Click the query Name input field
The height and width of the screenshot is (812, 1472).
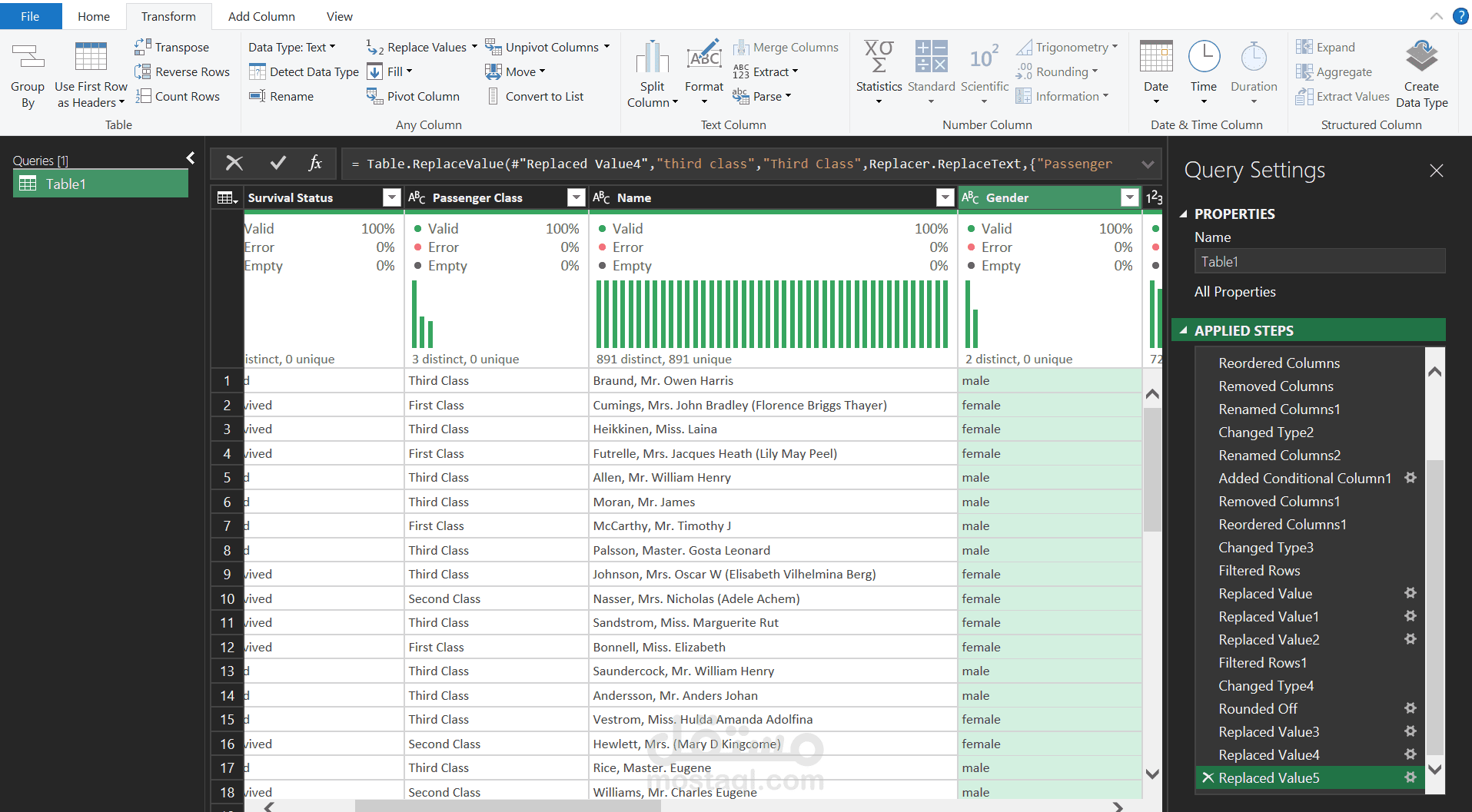coord(1319,261)
